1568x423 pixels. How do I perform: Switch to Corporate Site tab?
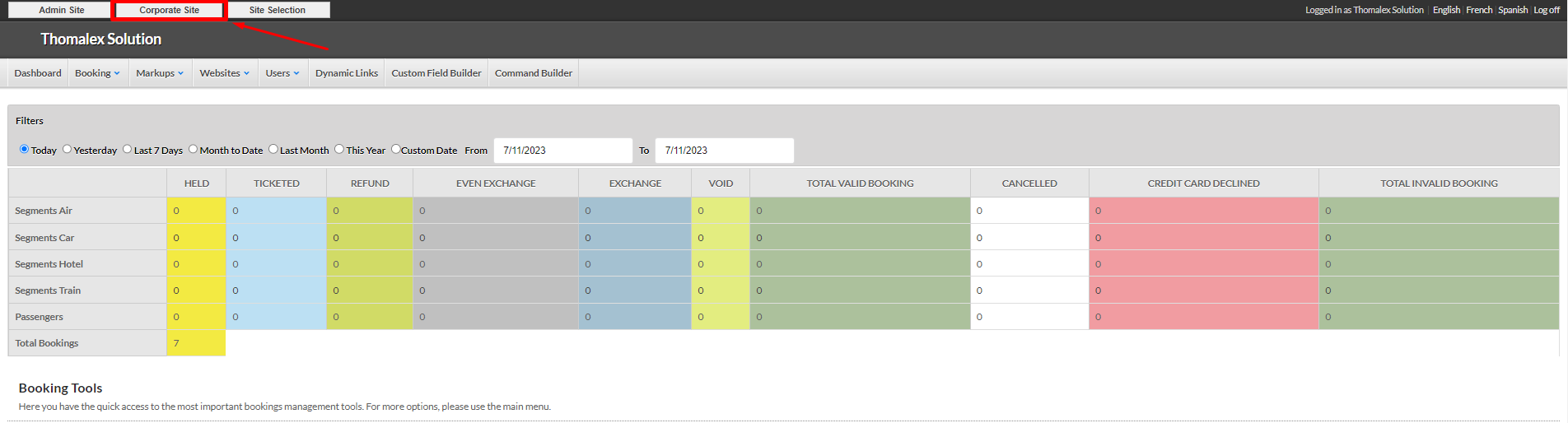coord(169,10)
